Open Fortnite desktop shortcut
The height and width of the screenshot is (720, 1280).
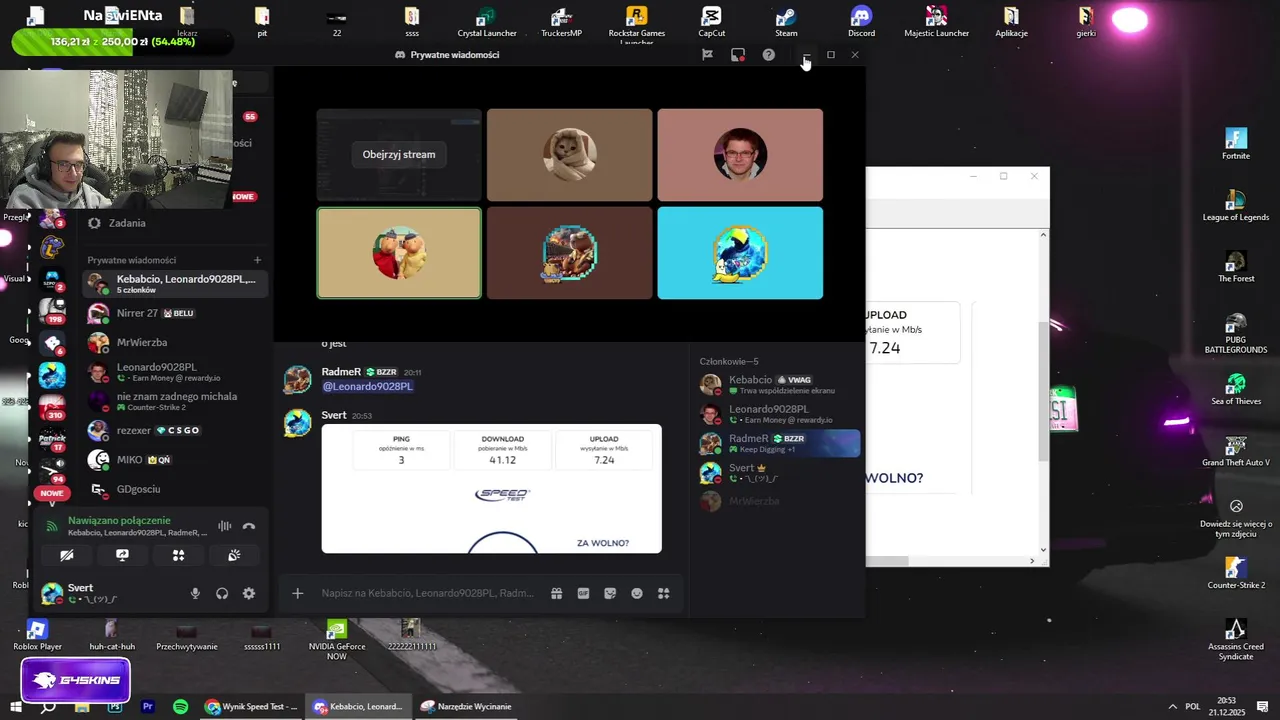pyautogui.click(x=1236, y=144)
